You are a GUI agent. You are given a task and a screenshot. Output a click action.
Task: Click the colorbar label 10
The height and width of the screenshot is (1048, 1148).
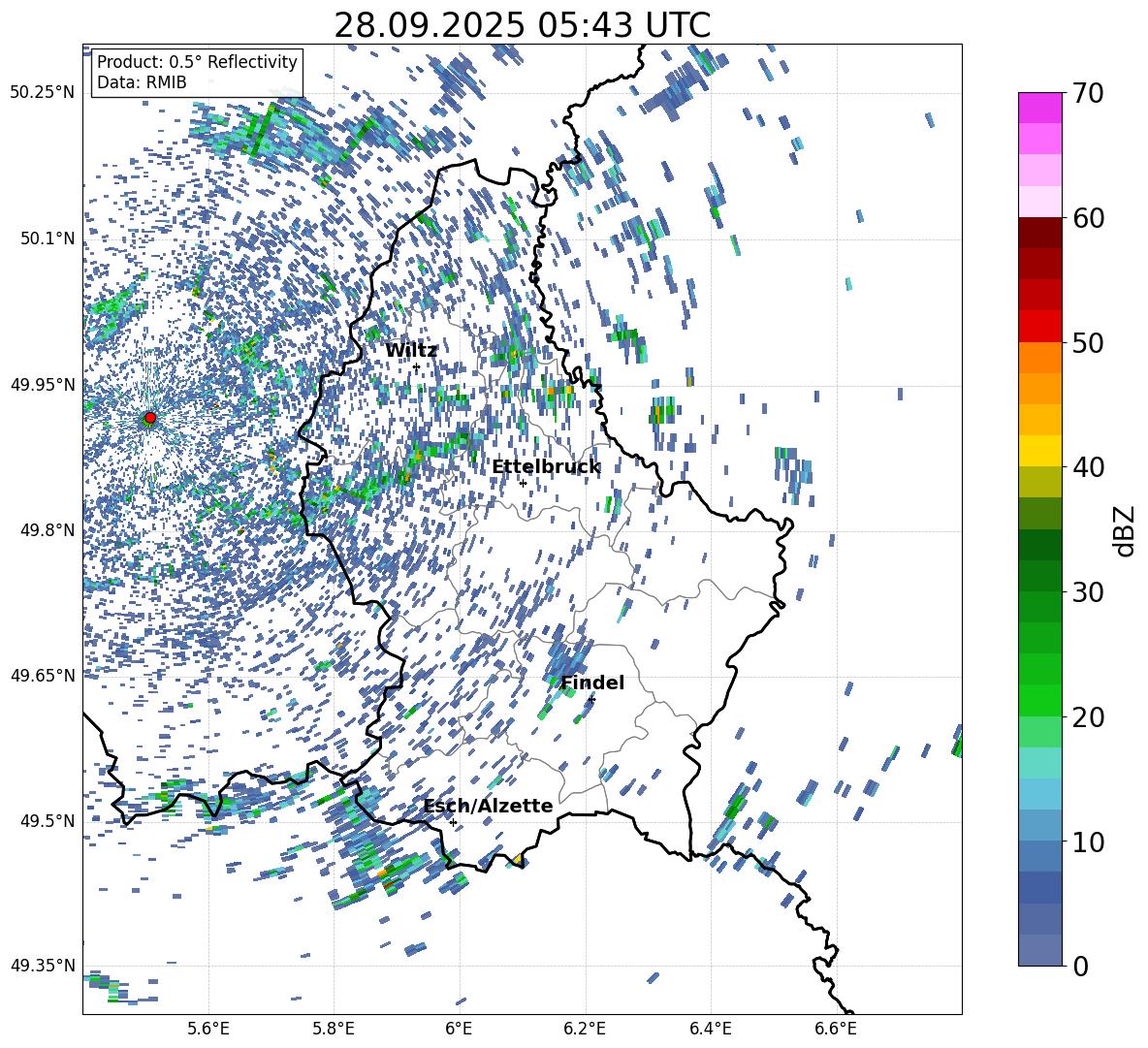(x=1088, y=842)
